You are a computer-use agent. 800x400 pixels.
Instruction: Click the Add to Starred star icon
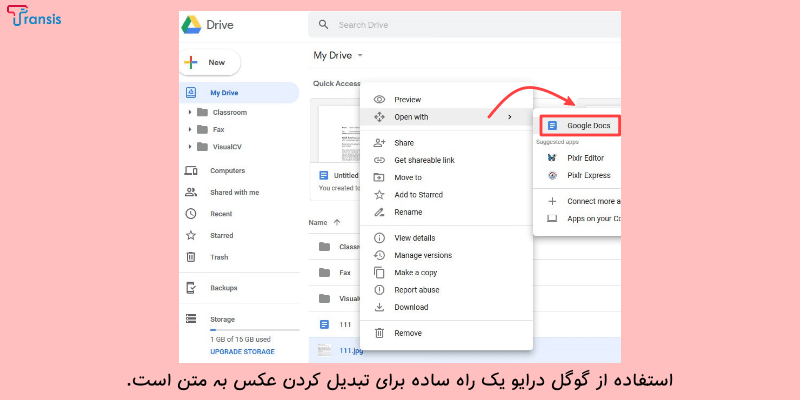(379, 195)
